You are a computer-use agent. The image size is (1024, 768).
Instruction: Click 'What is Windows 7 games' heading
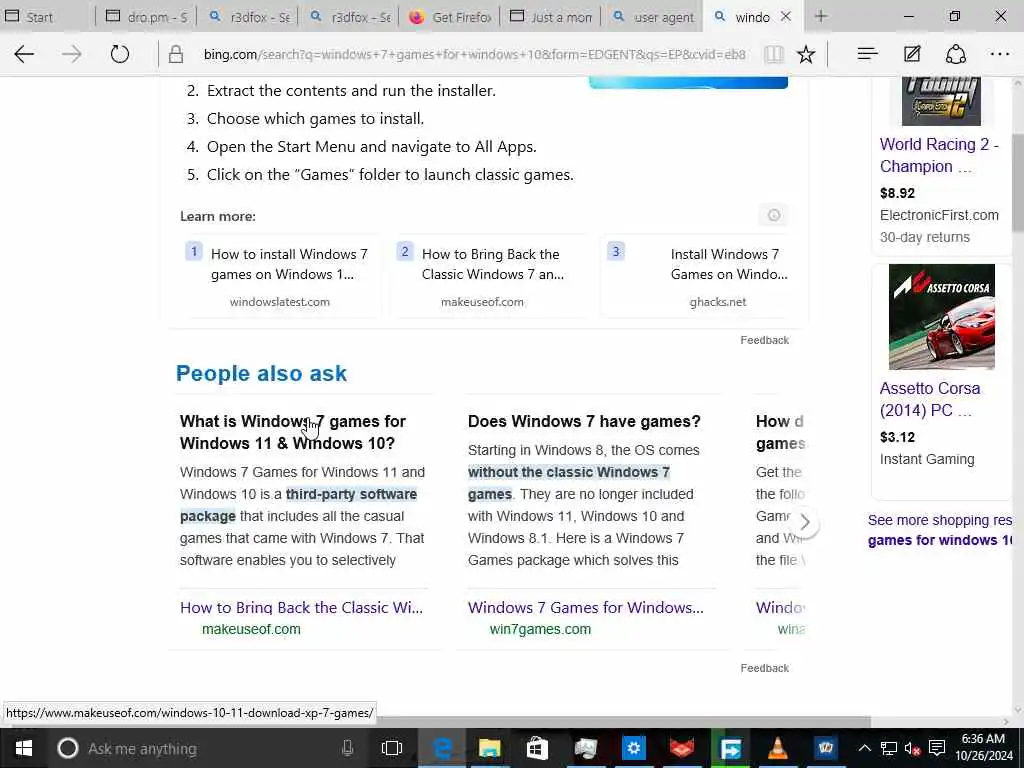tap(293, 432)
